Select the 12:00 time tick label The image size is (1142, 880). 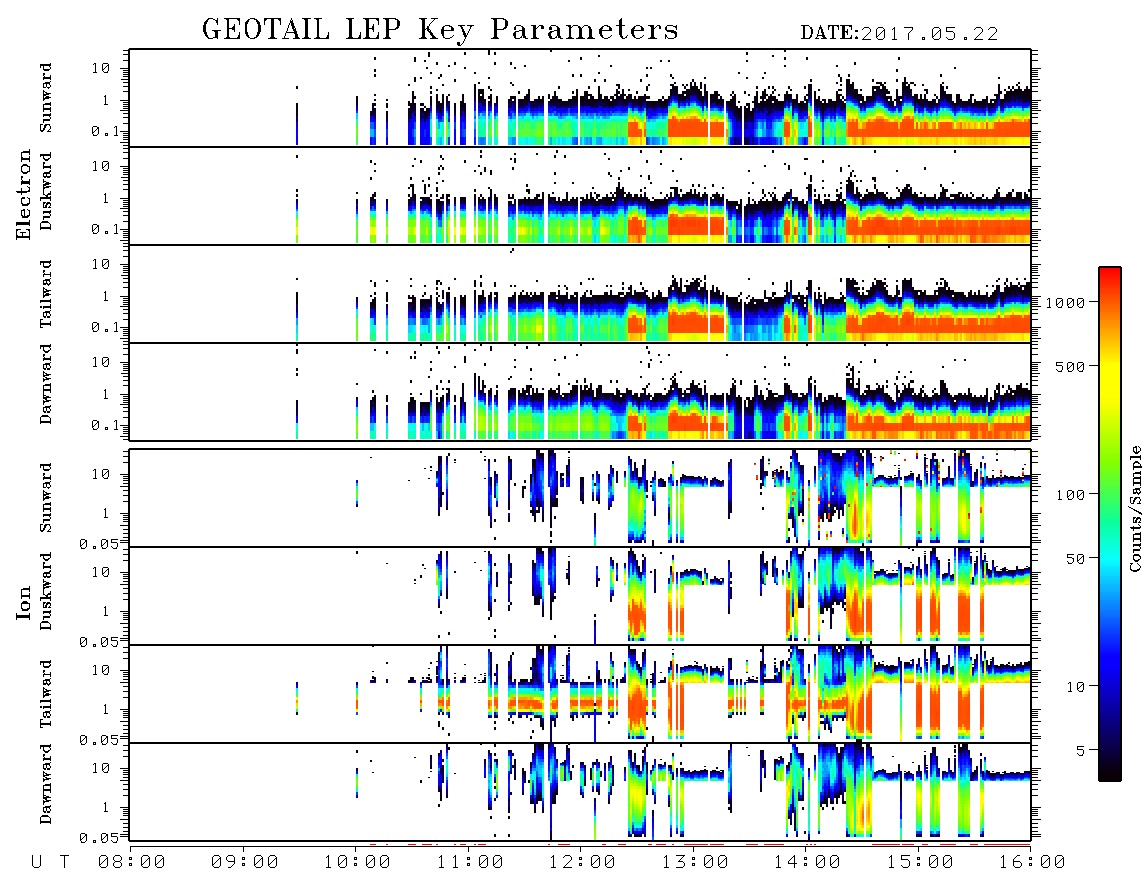tap(582, 863)
